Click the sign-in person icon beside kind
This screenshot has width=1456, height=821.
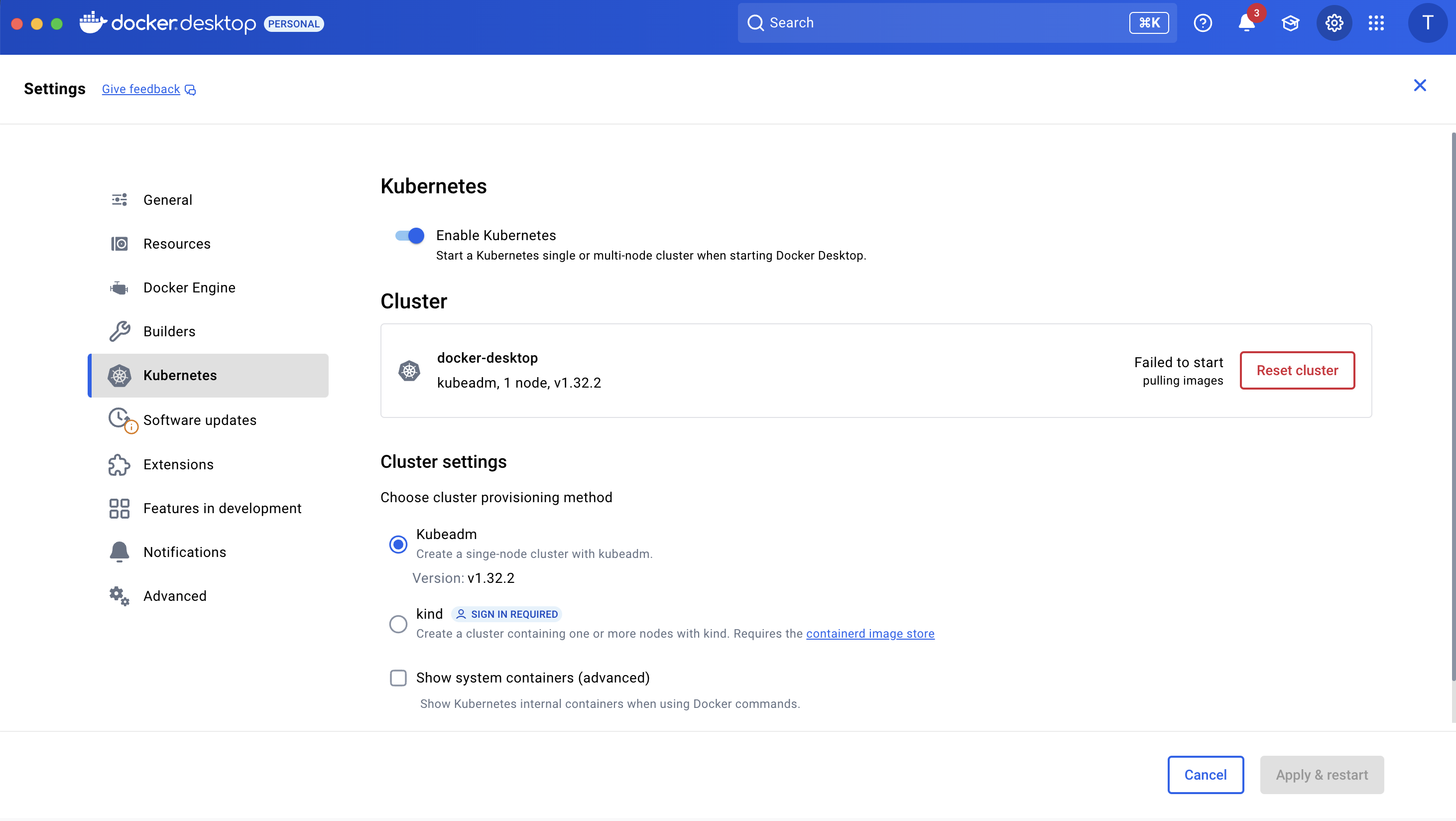(x=461, y=614)
